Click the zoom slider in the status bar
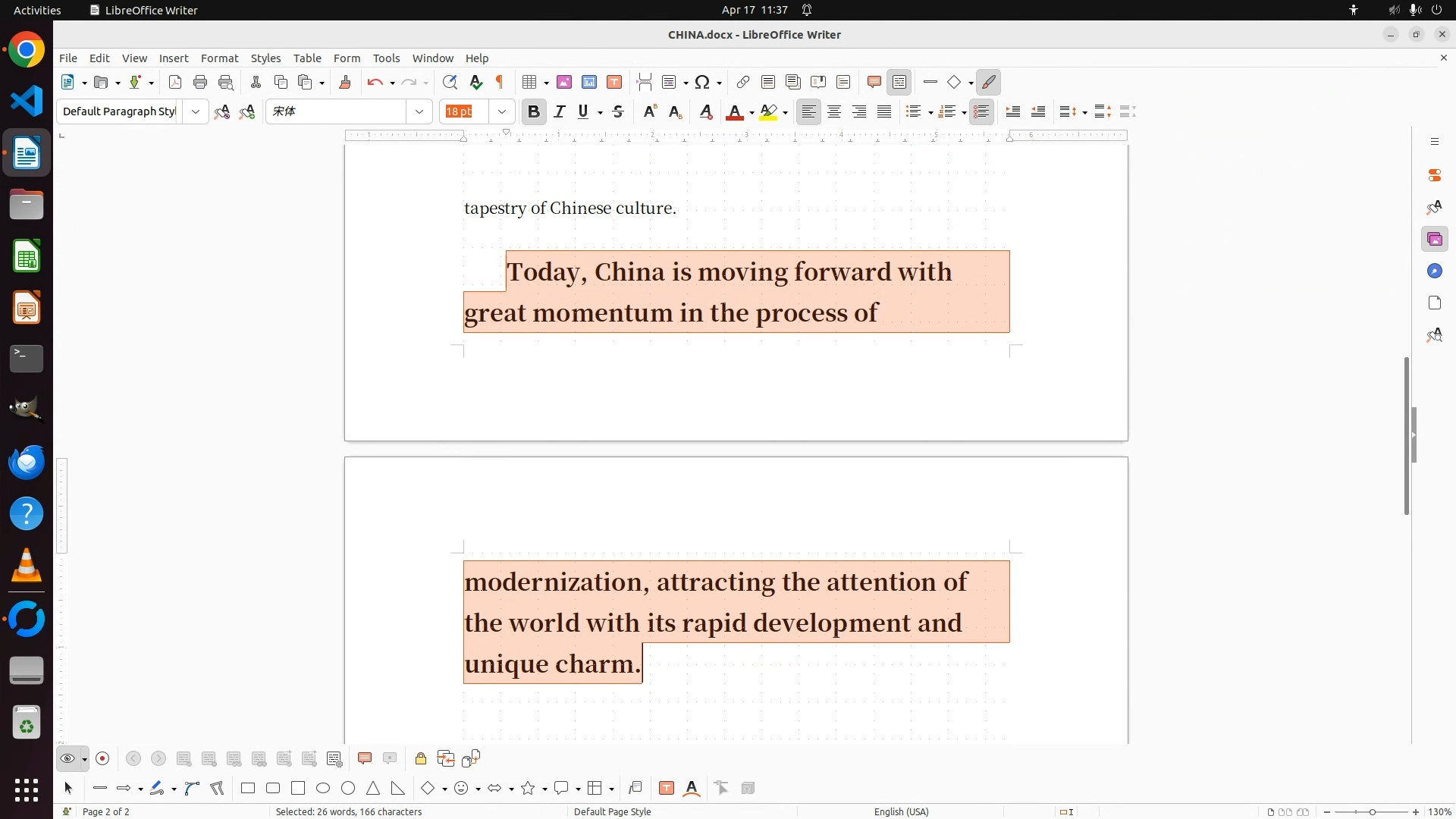Image resolution: width=1456 pixels, height=819 pixels. [1372, 812]
